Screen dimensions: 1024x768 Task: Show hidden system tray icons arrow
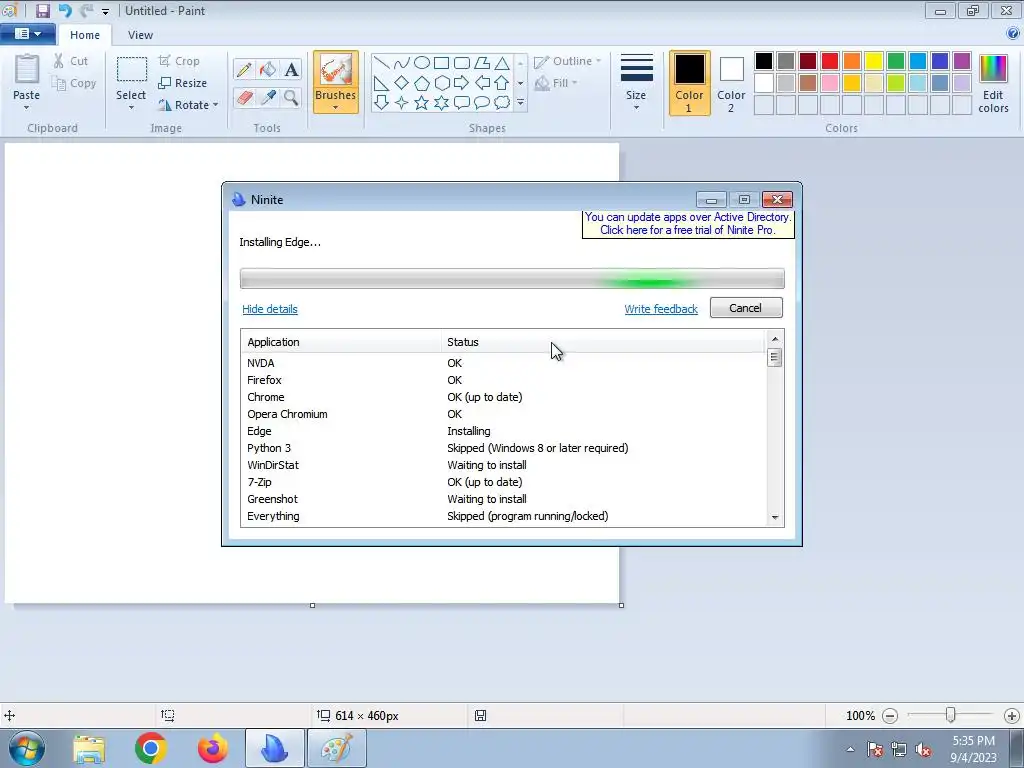(850, 749)
